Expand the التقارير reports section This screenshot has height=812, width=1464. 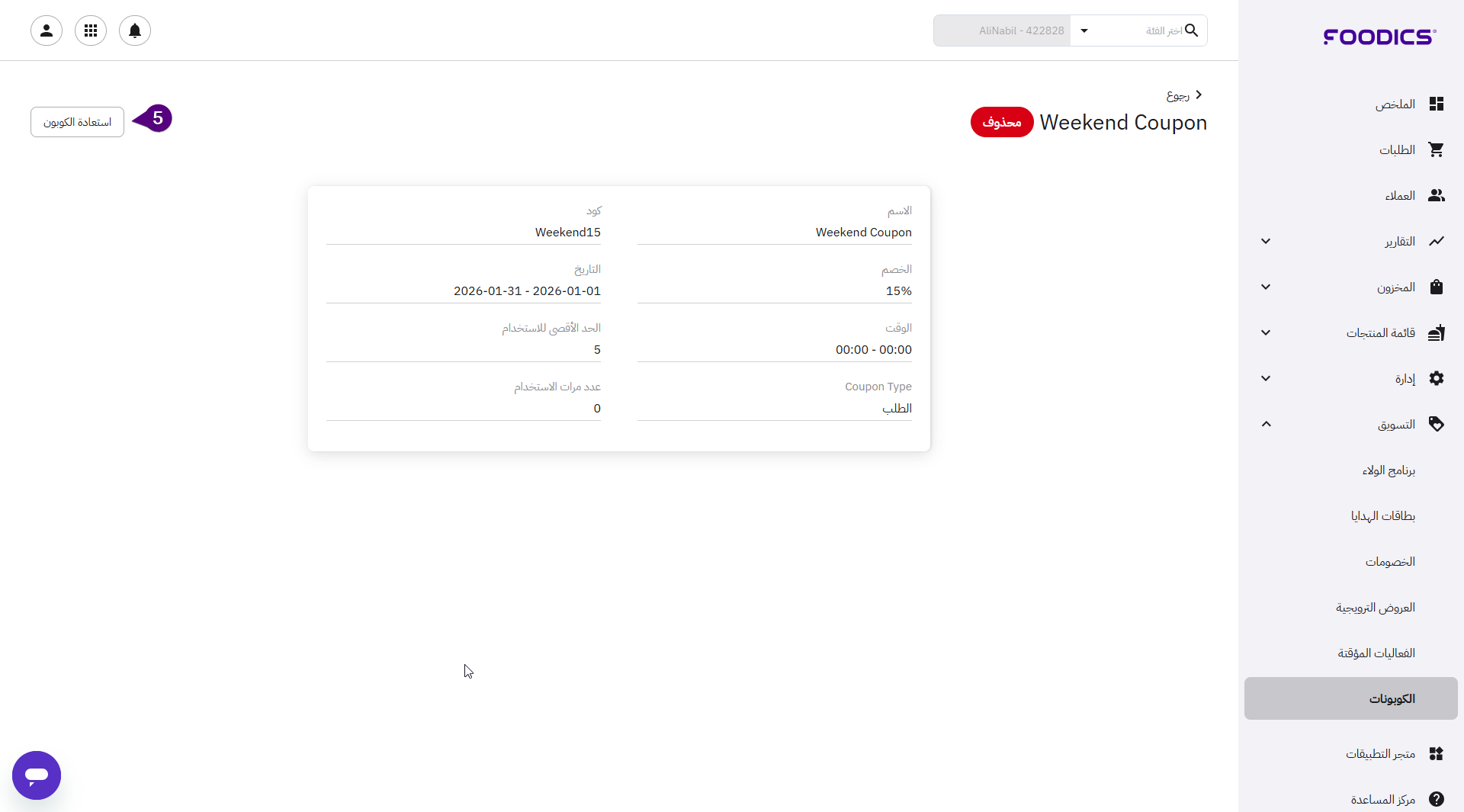pos(1266,241)
